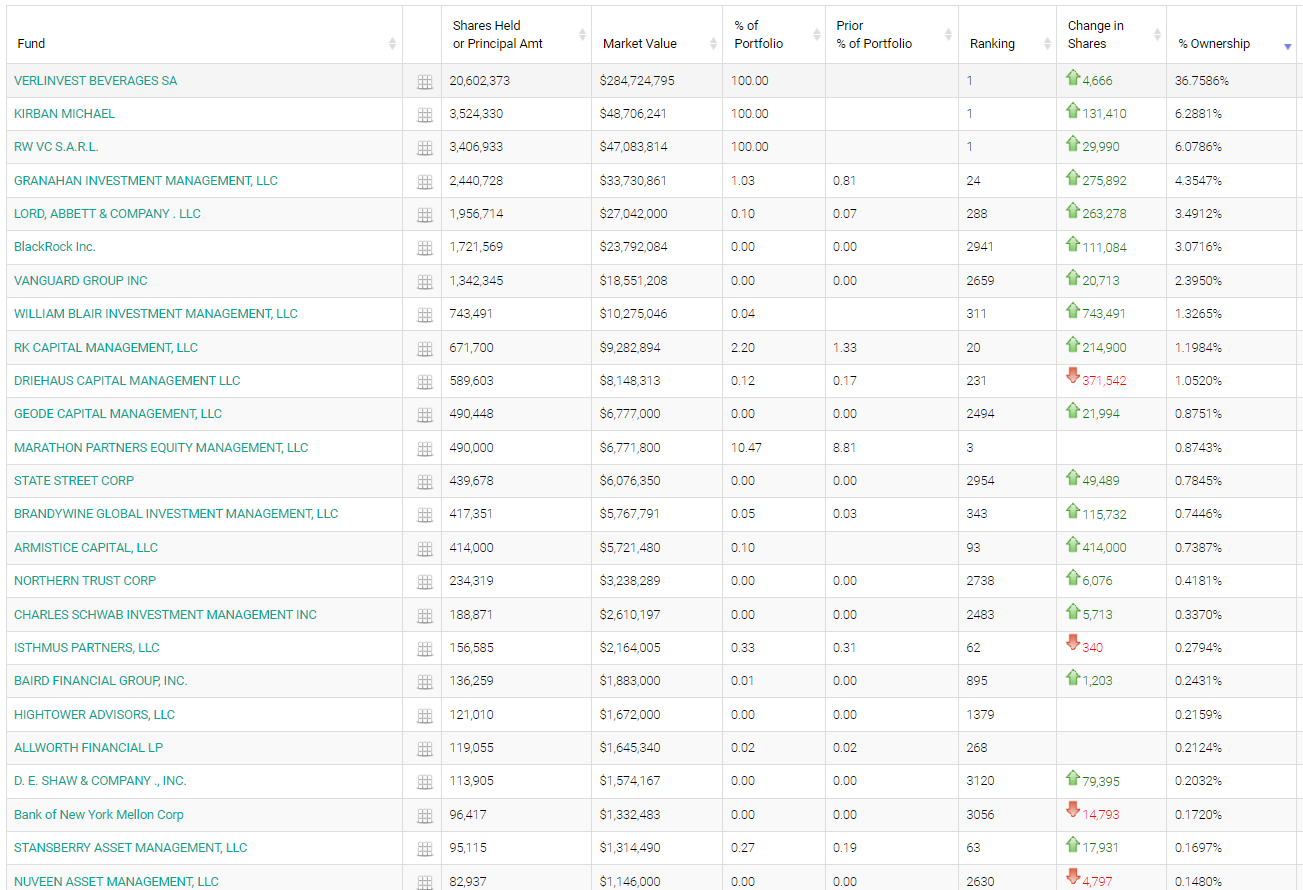Select change in shares value 14,793
Screen dimensions: 1303x890
[x=1101, y=814]
